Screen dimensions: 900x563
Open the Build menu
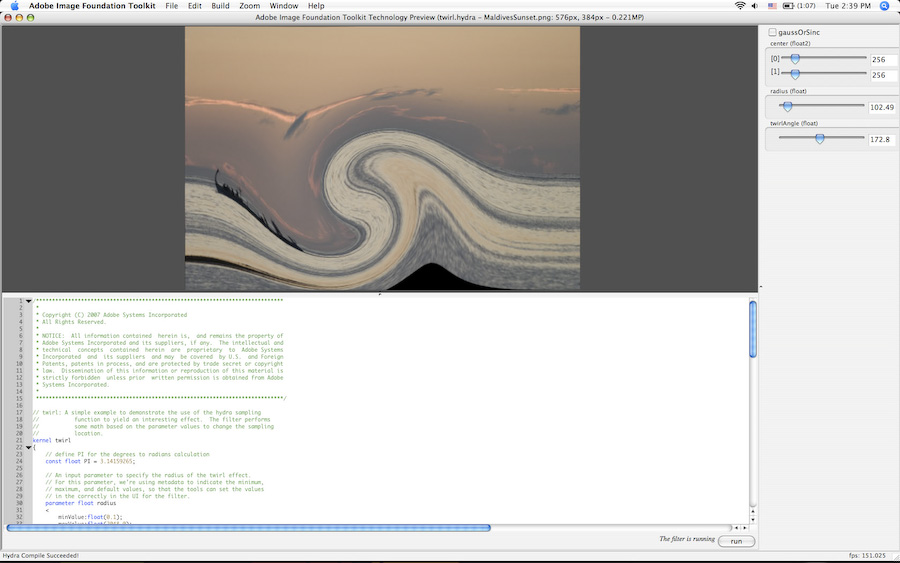click(220, 6)
